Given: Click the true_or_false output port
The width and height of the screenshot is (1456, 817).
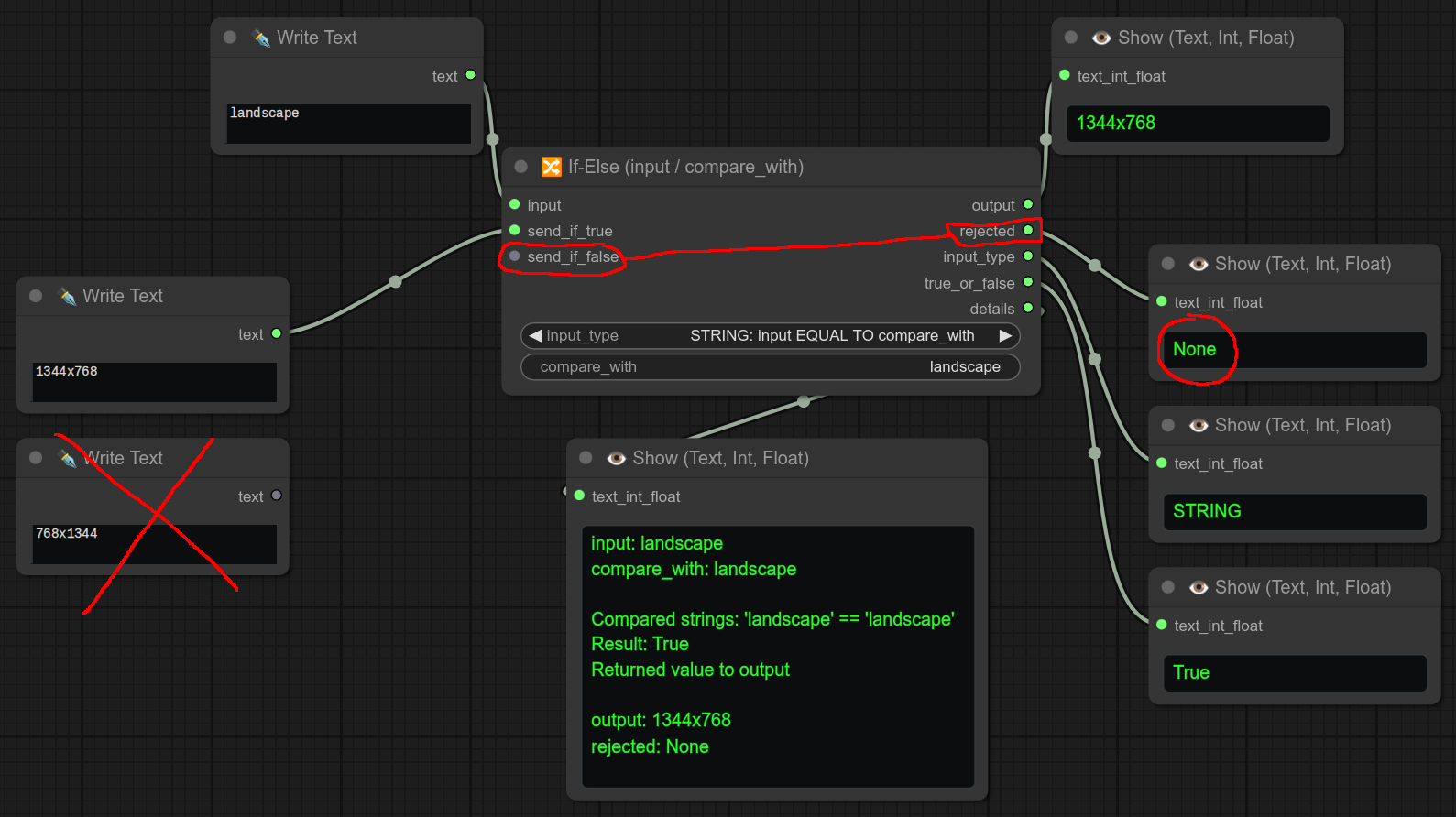Looking at the screenshot, I should click(1028, 282).
